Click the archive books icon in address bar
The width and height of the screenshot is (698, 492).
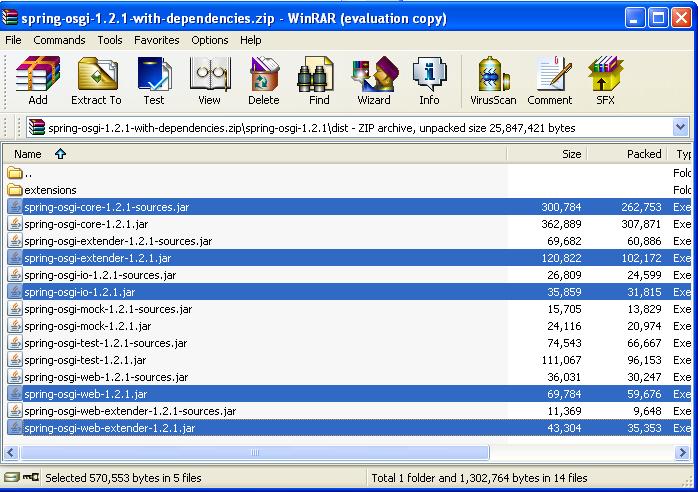click(37, 127)
